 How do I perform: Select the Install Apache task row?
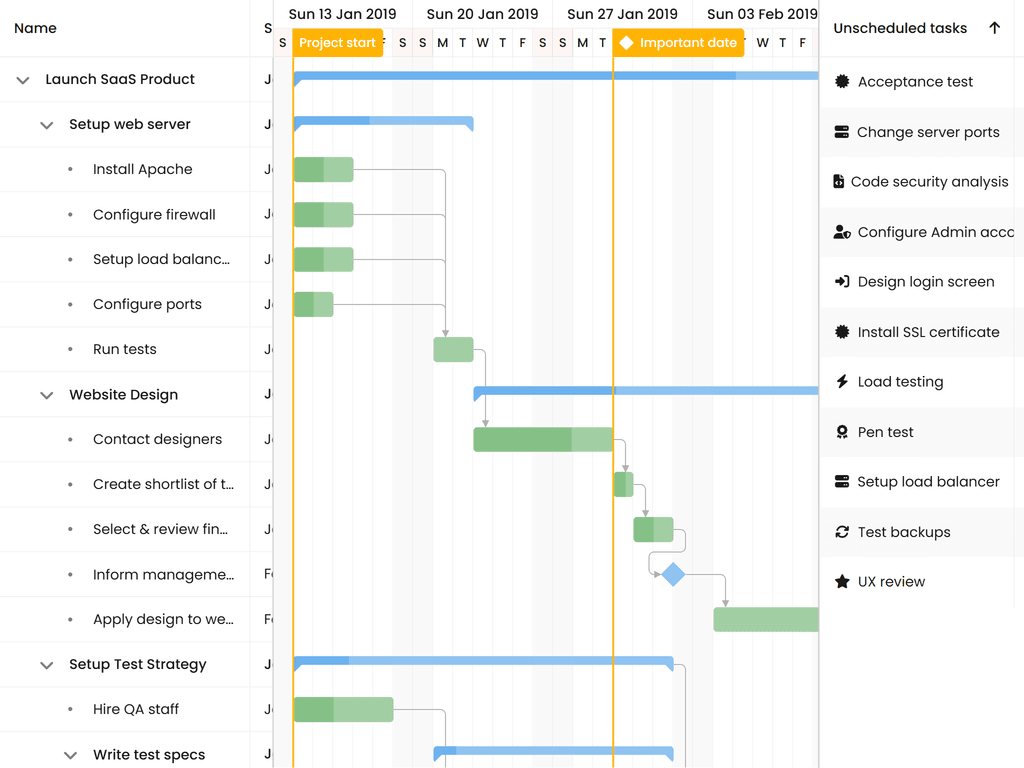pyautogui.click(x=142, y=170)
